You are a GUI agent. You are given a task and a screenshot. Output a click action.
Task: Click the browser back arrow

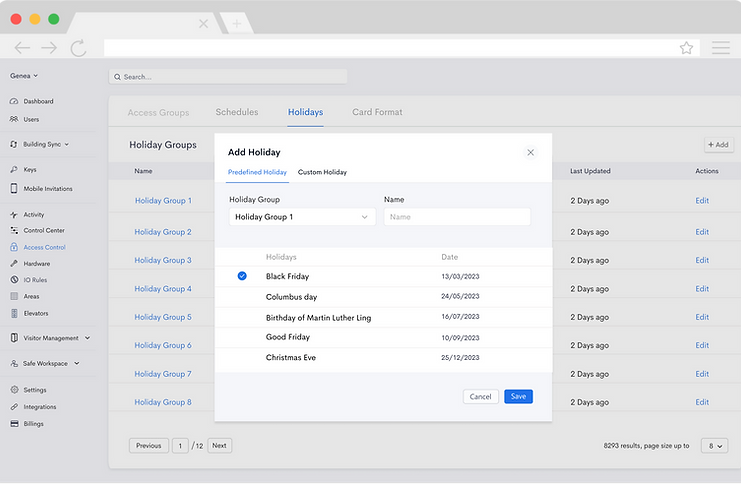click(x=22, y=48)
